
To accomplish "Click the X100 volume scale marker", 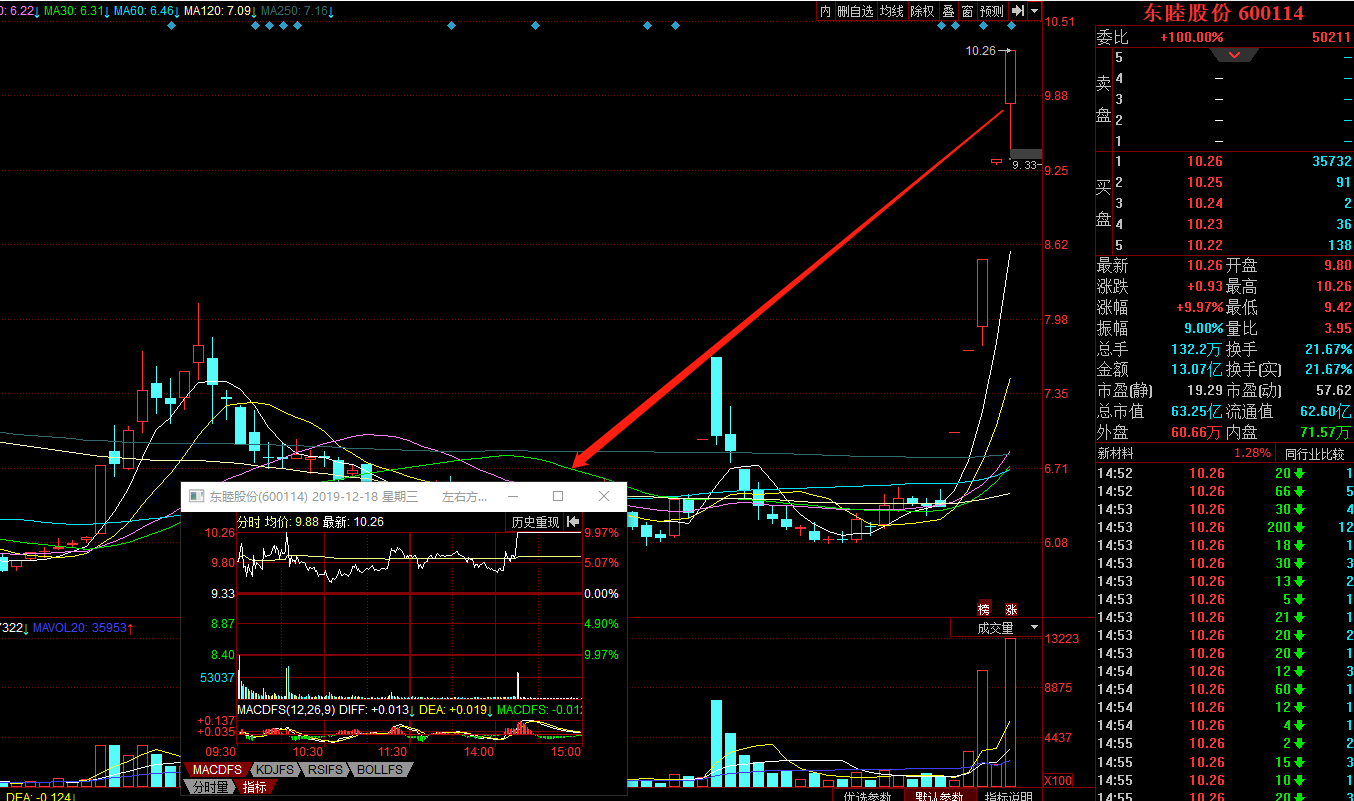I will [1059, 780].
